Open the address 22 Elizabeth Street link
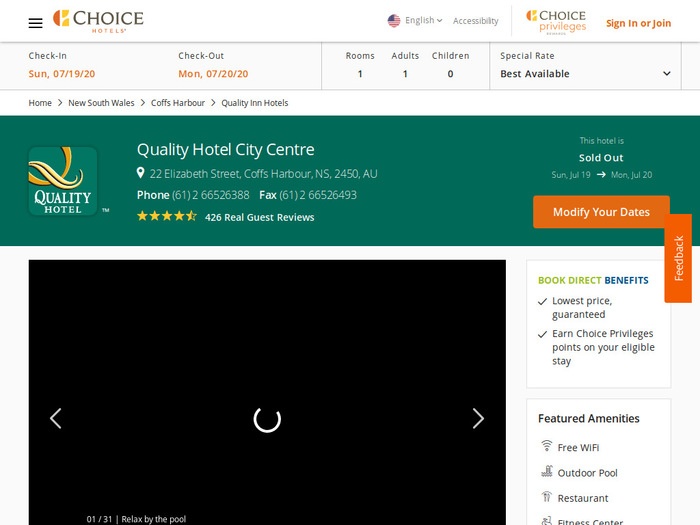Image resolution: width=700 pixels, height=525 pixels. 263,174
